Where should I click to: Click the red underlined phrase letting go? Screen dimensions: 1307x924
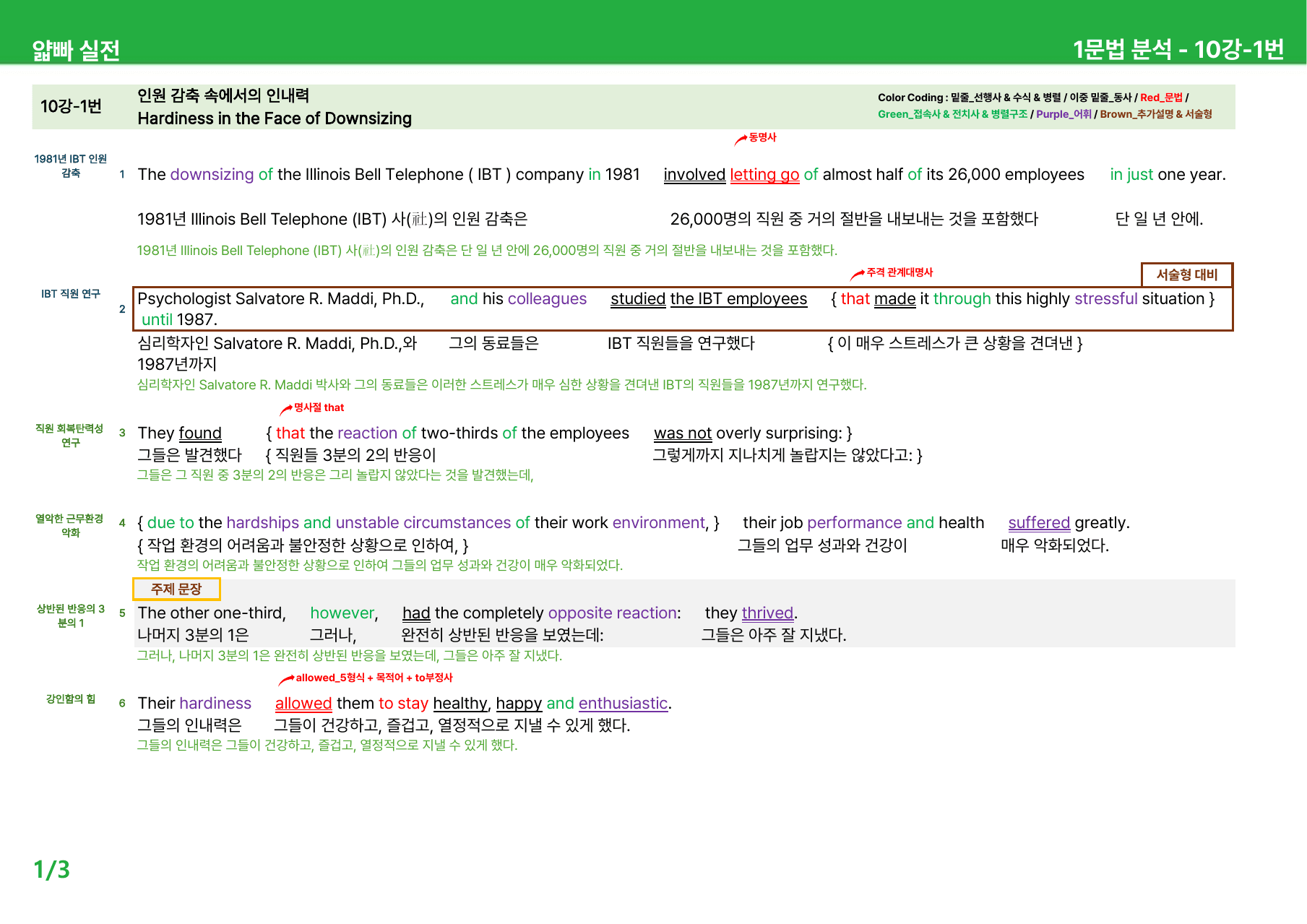(x=764, y=175)
